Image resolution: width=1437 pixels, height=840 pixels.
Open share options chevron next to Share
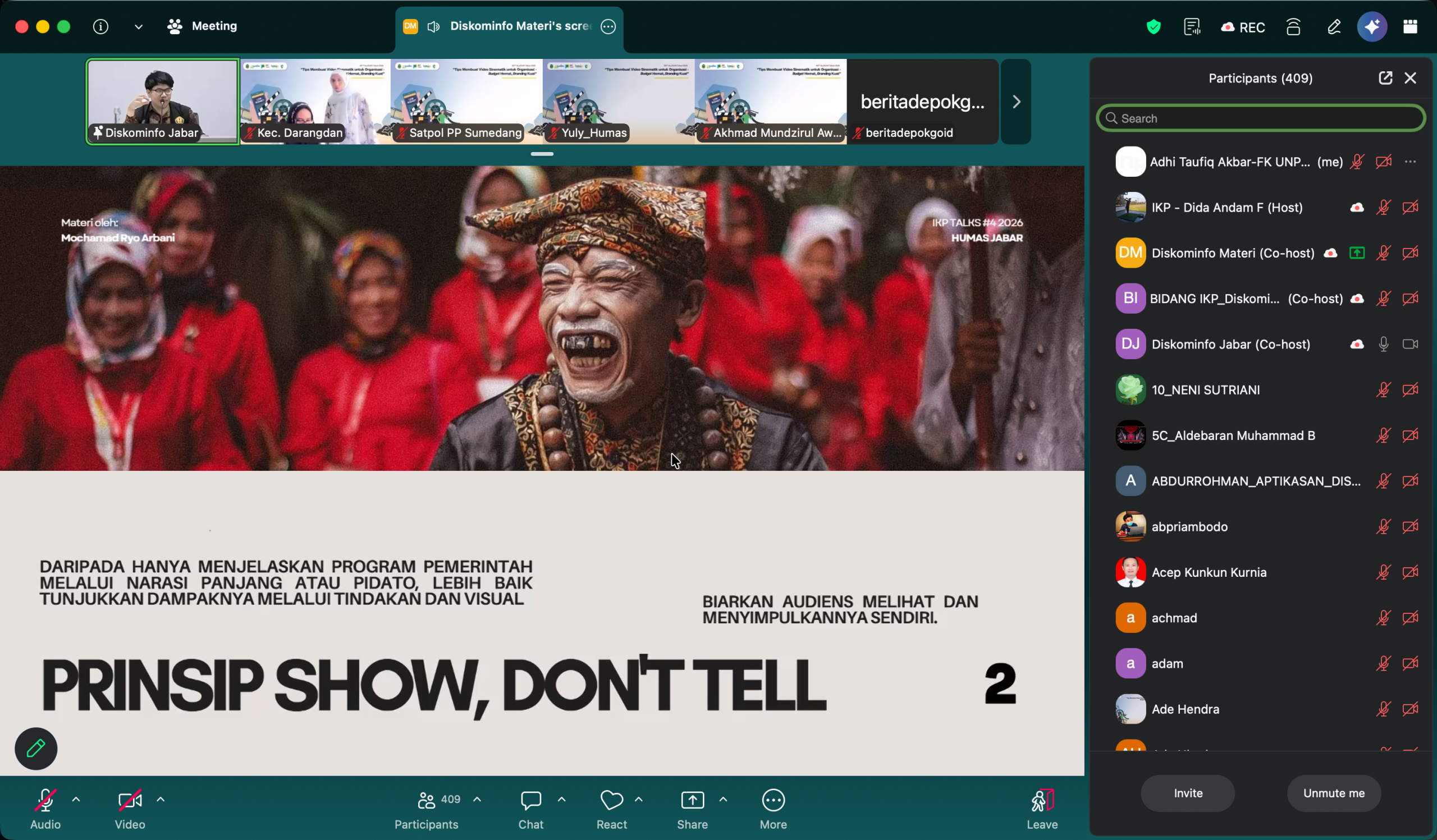point(723,799)
